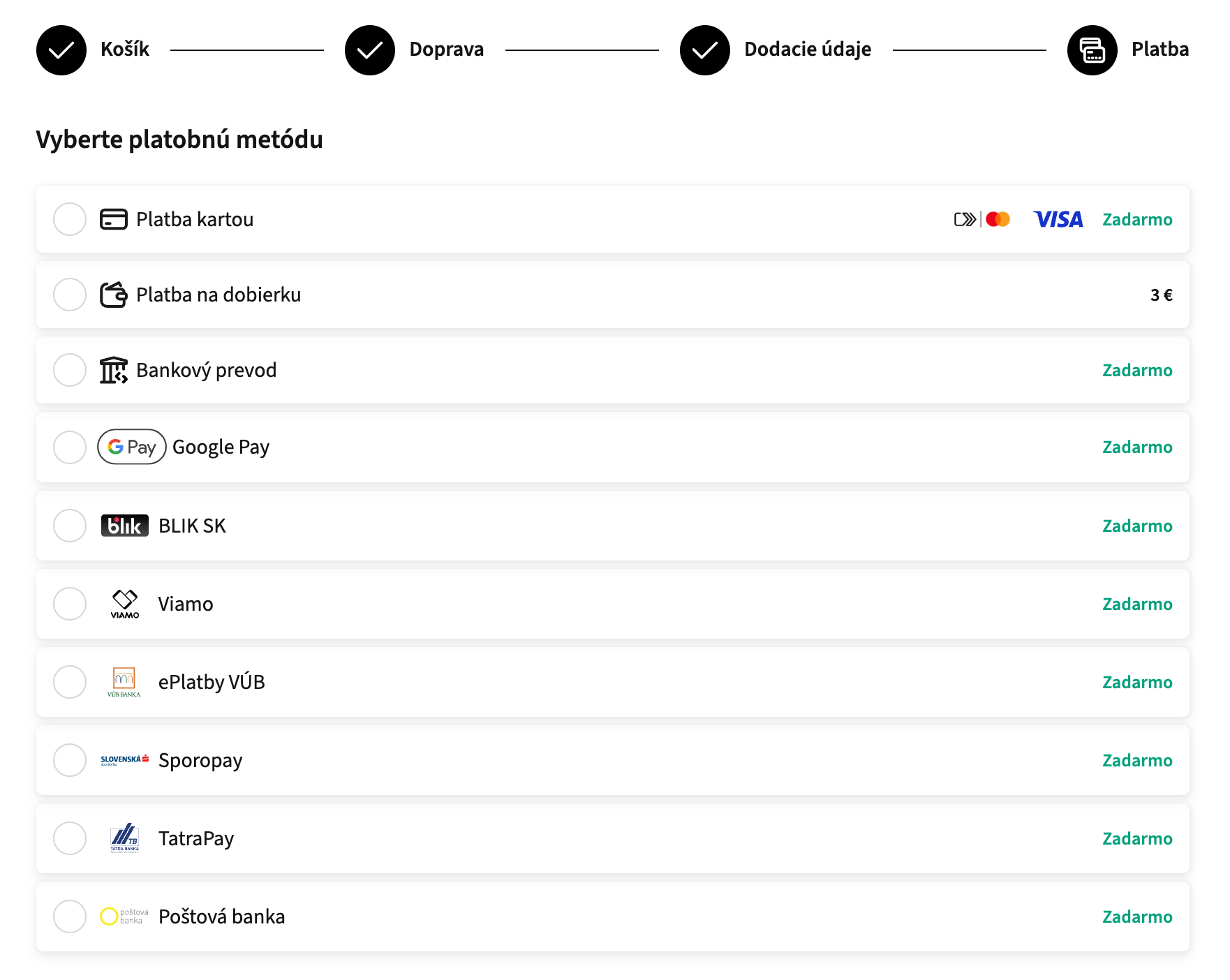
Task: Click the credit card icon beside Platba kartou
Action: (x=113, y=219)
